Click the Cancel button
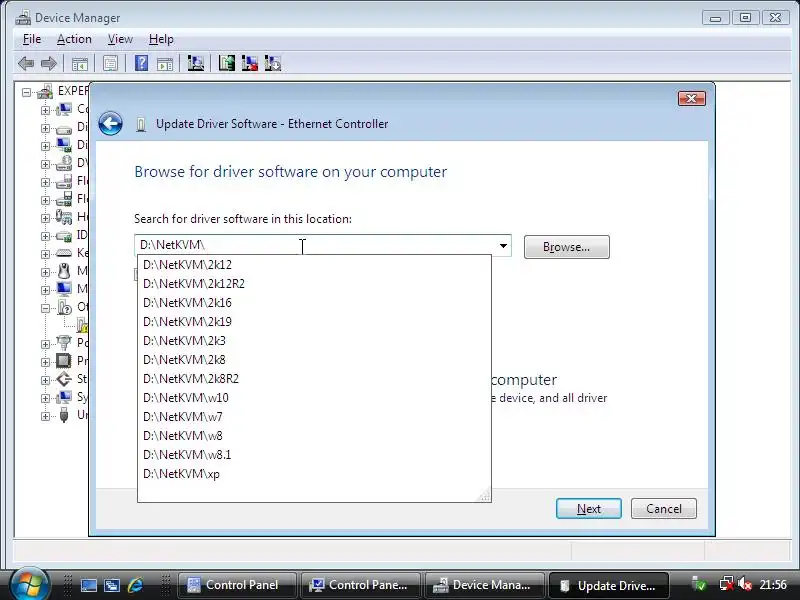This screenshot has height=600, width=800. click(663, 509)
